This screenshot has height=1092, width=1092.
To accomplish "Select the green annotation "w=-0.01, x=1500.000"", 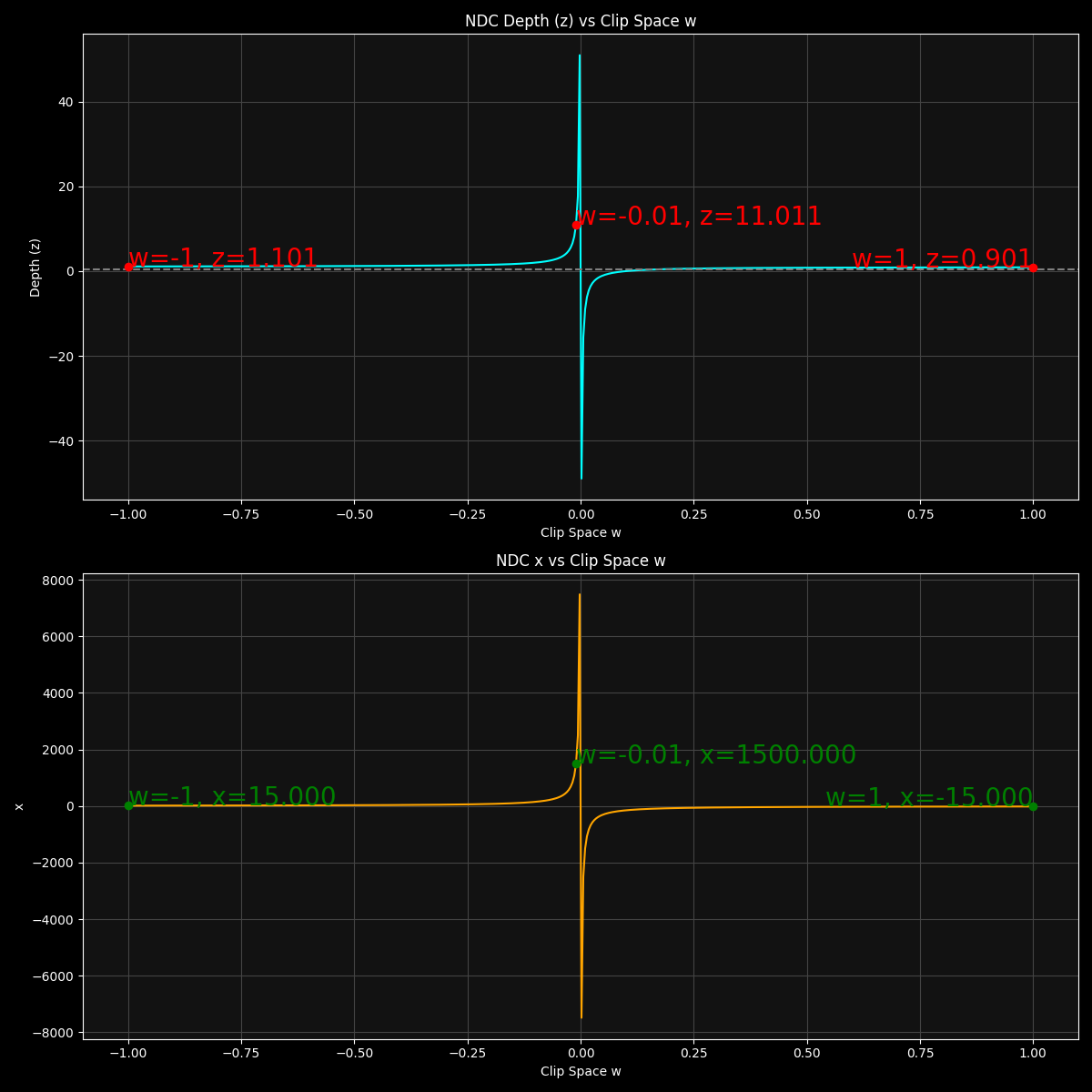I will pyautogui.click(x=717, y=755).
